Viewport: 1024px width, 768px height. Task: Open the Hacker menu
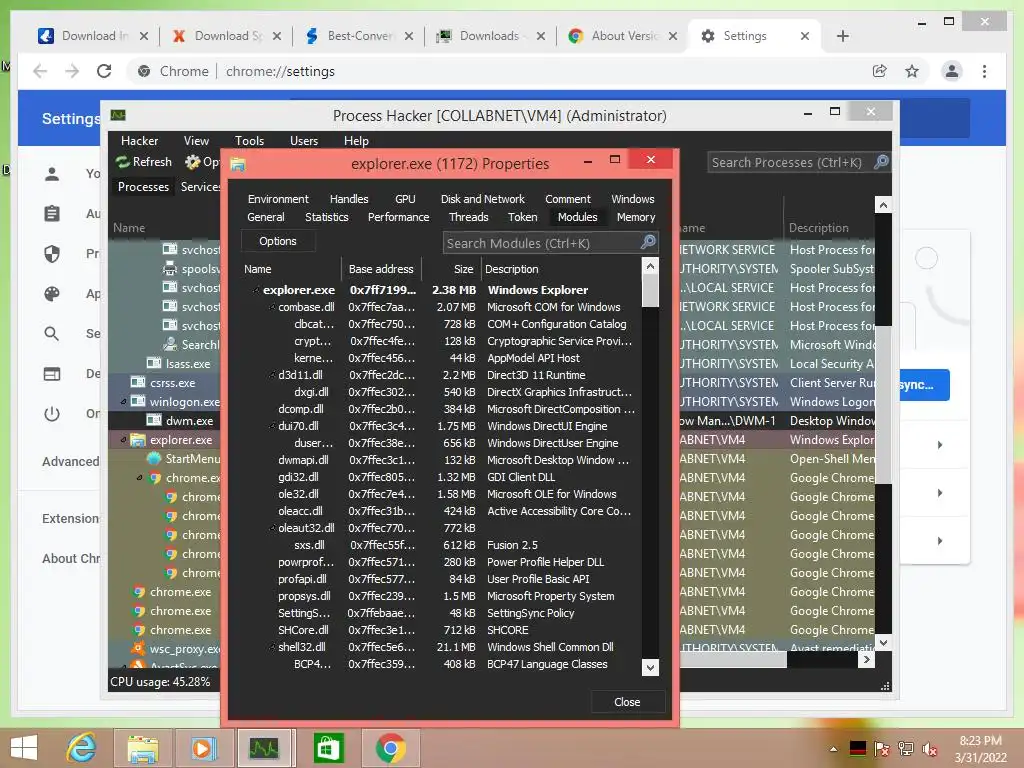(139, 141)
